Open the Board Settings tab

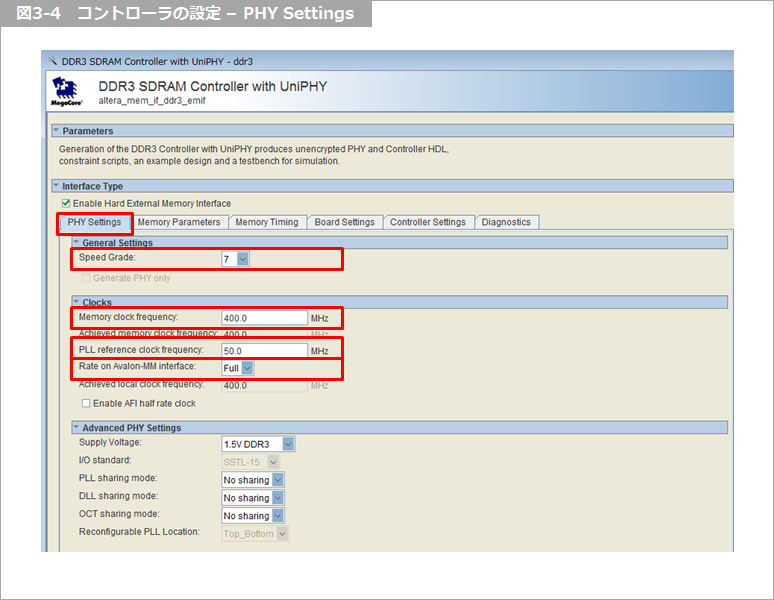345,223
